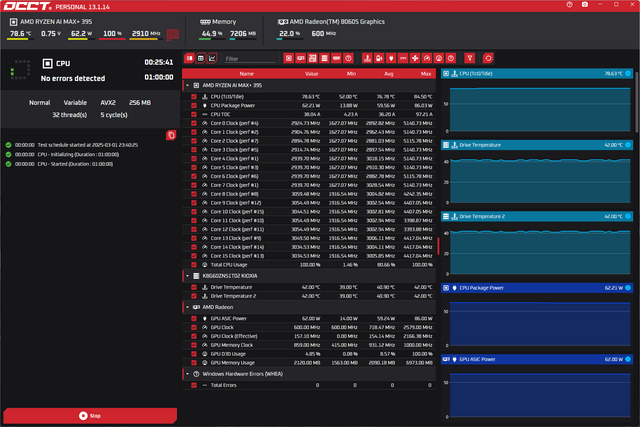
Task: Copy the test log with clipboard icon
Action: point(171,135)
